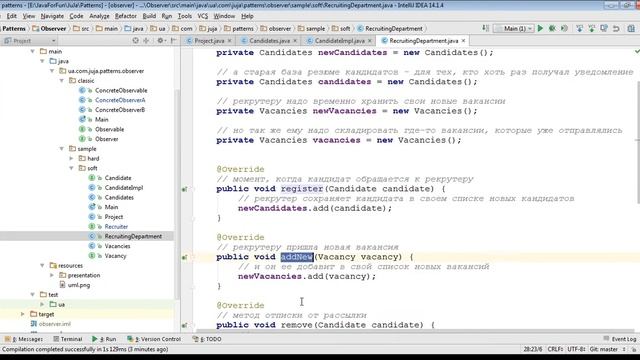This screenshot has width=640, height=360.
Task: Click the CRLF line separator entry
Action: pos(555,349)
